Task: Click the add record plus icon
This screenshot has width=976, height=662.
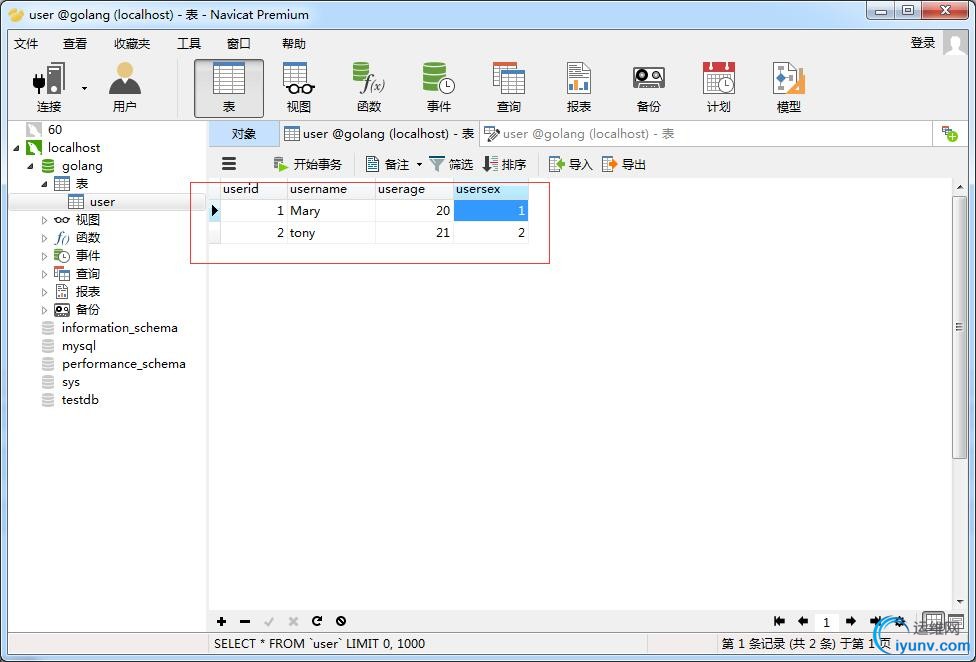Action: point(221,621)
